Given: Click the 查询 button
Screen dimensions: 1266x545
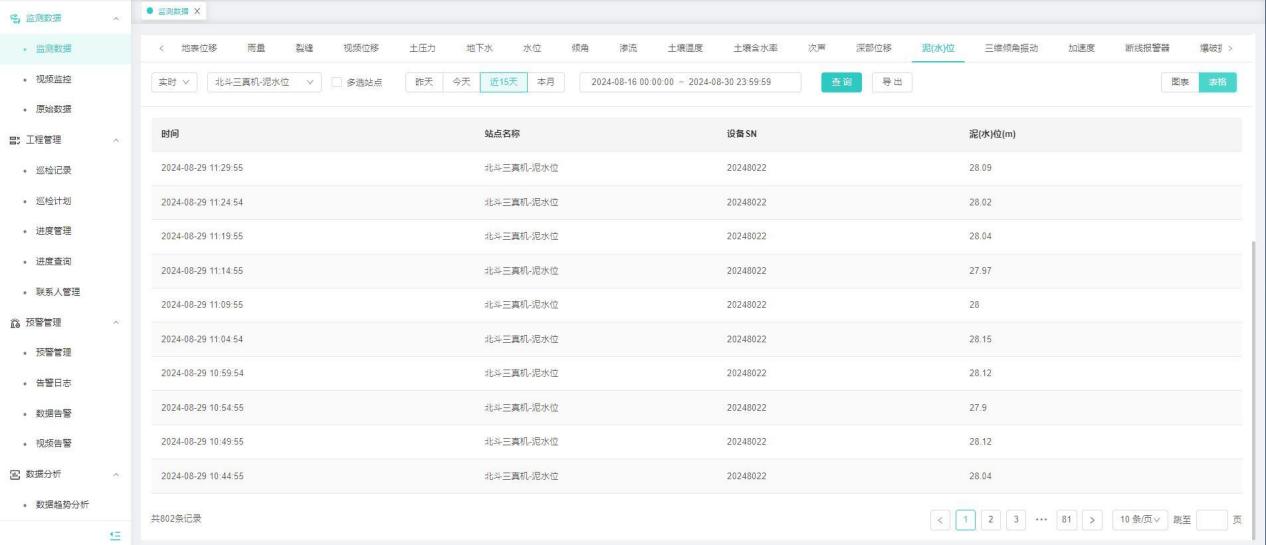Looking at the screenshot, I should pos(841,82).
